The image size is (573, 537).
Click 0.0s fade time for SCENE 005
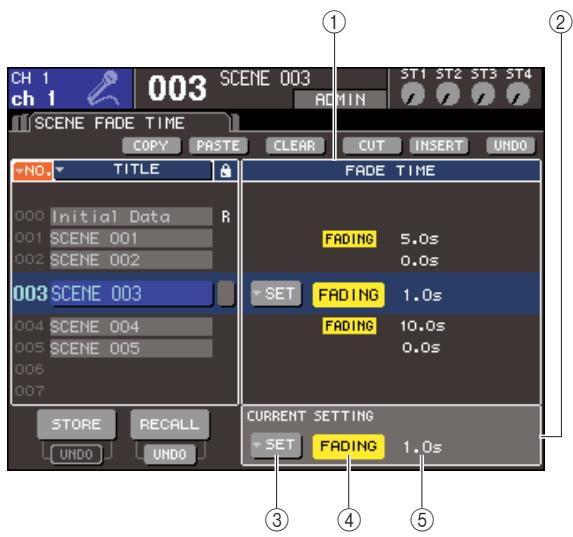coord(421,347)
